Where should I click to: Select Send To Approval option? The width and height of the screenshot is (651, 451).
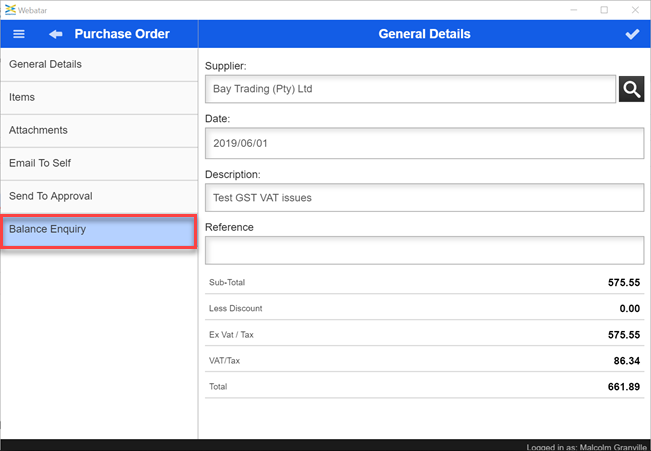click(x=99, y=197)
